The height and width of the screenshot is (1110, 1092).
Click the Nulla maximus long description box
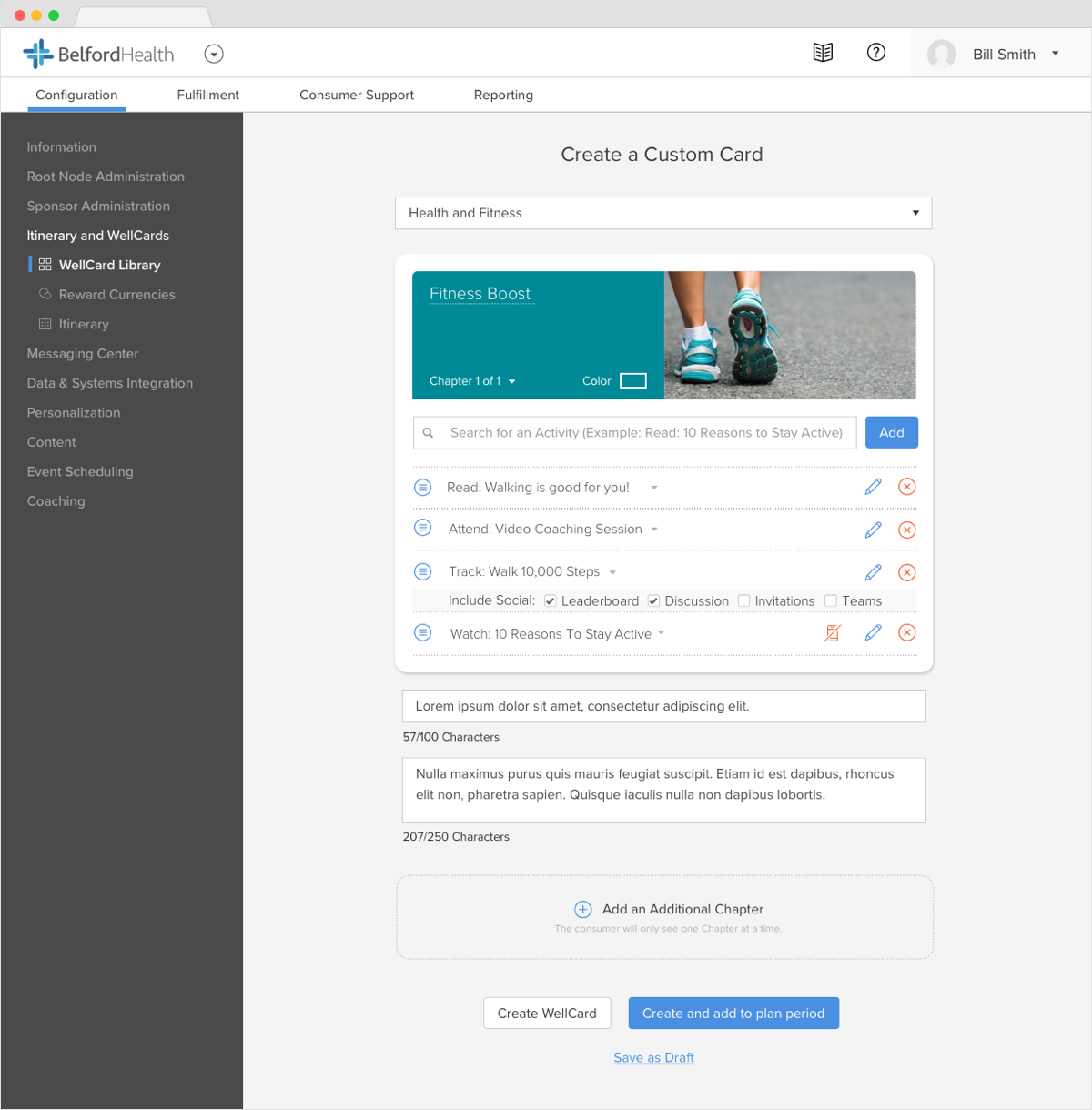click(x=664, y=791)
